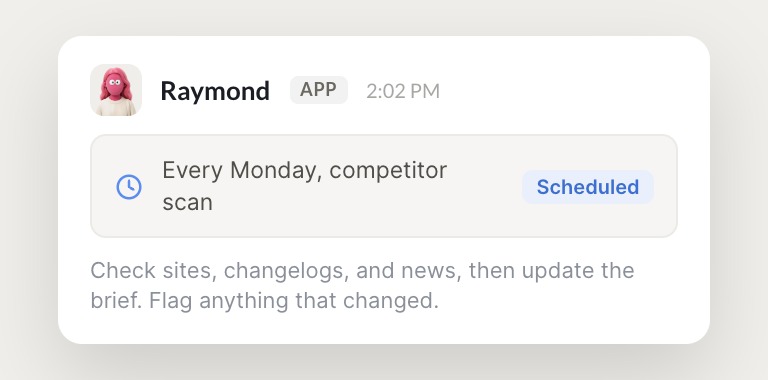Image resolution: width=768 pixels, height=380 pixels.
Task: Click the APP badge beside Raymond
Action: (x=319, y=90)
